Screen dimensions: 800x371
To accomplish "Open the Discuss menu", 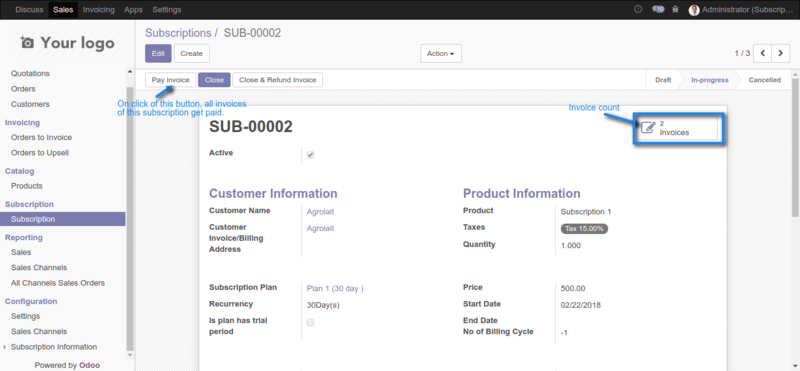I will (29, 10).
